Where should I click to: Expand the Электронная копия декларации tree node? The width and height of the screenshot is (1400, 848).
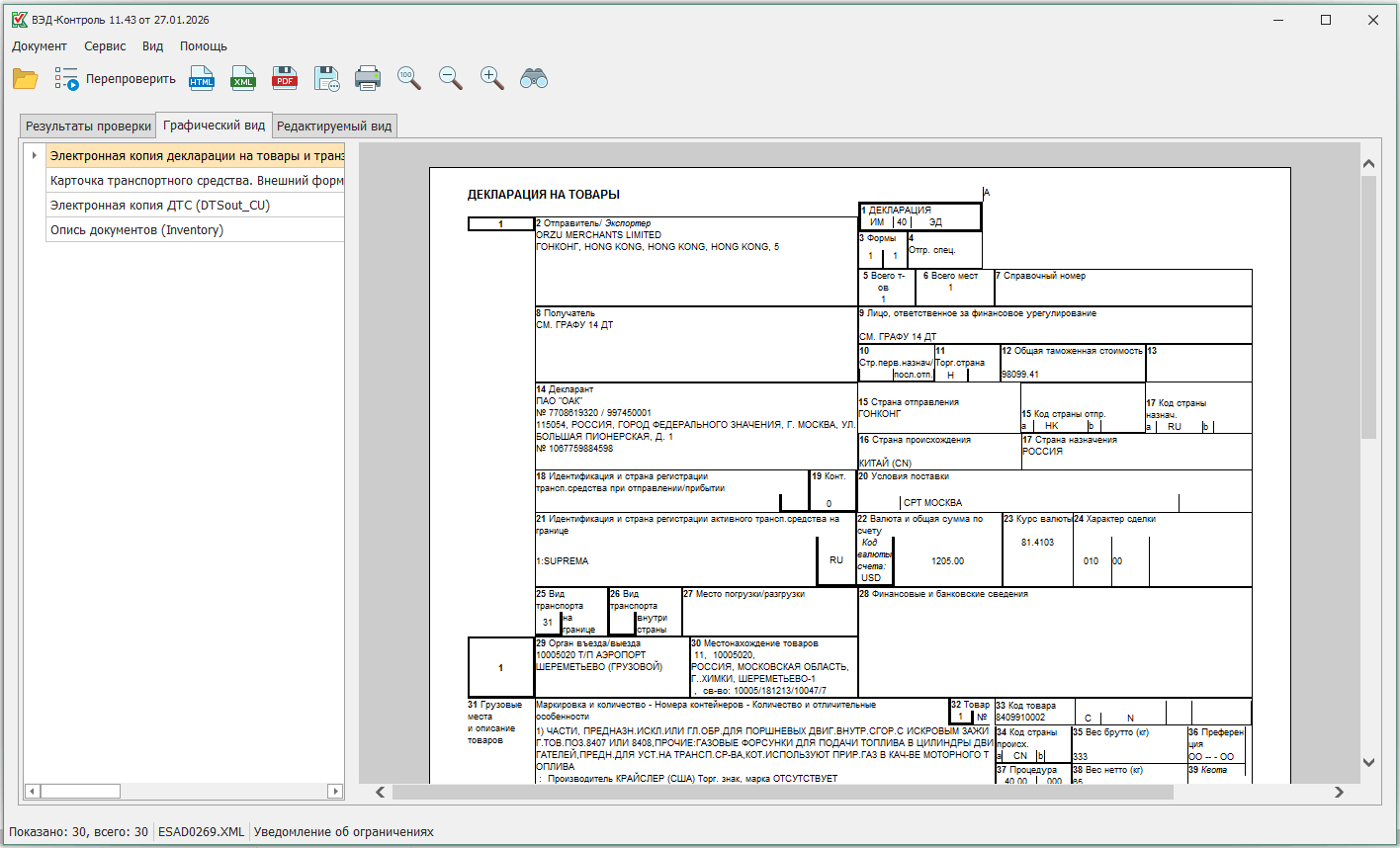[x=35, y=156]
